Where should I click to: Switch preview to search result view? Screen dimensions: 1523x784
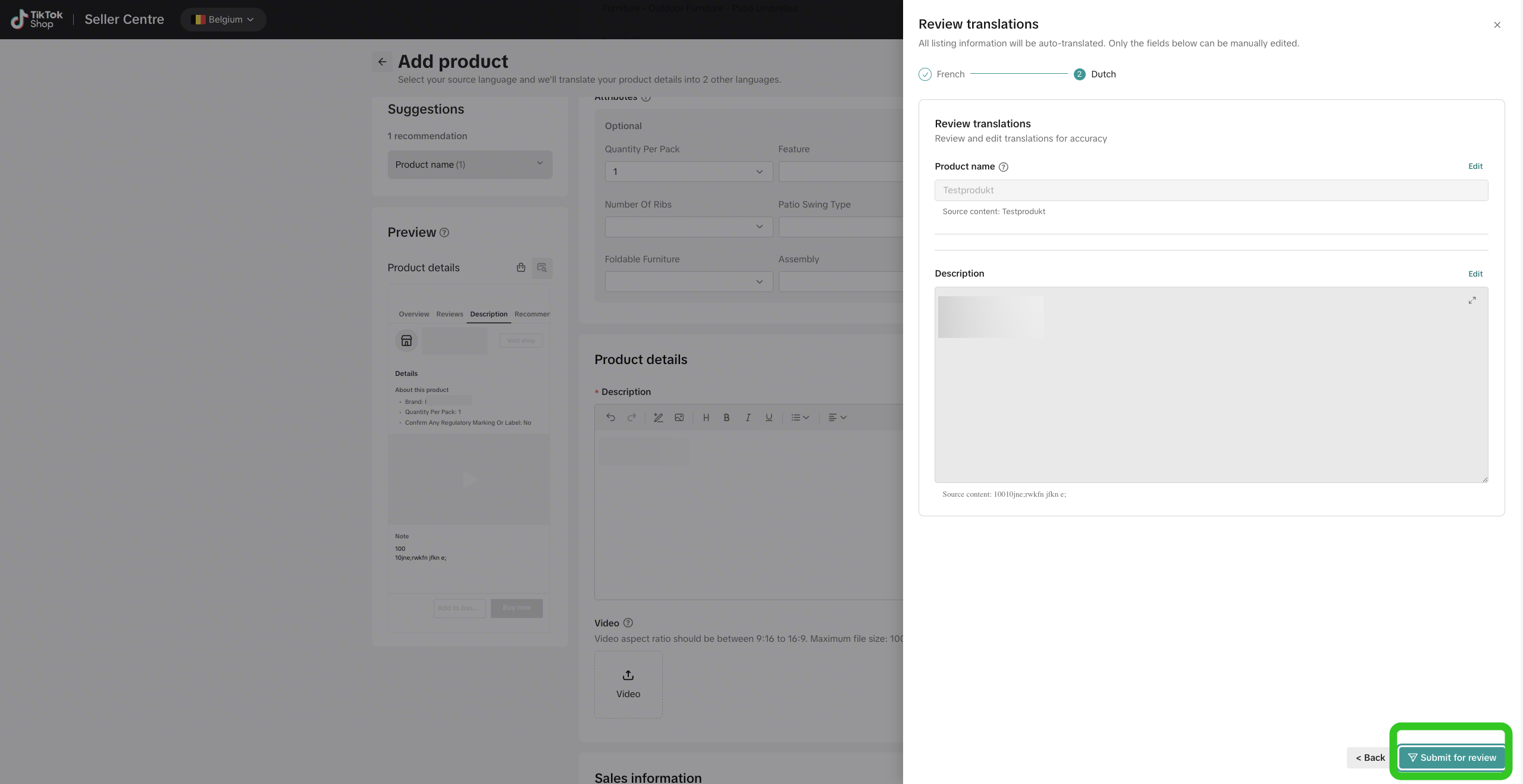542,268
